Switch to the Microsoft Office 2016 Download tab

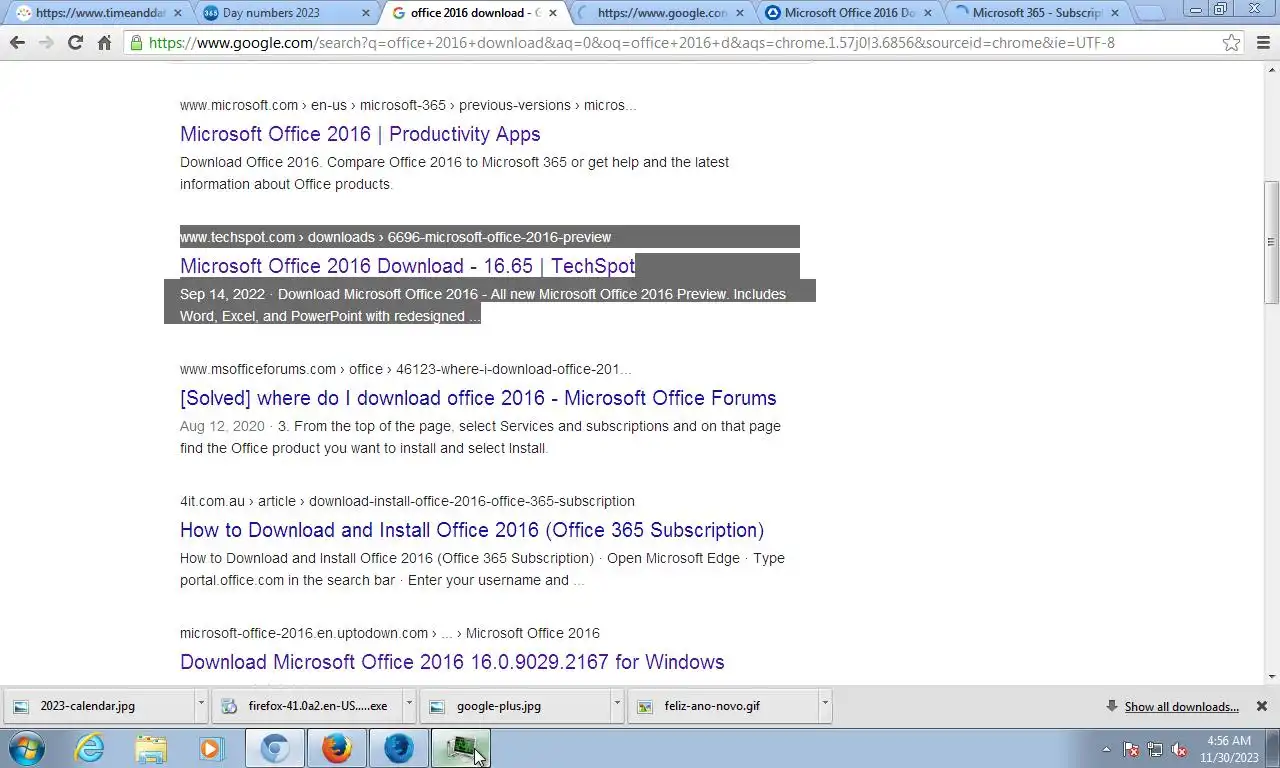coord(849,13)
